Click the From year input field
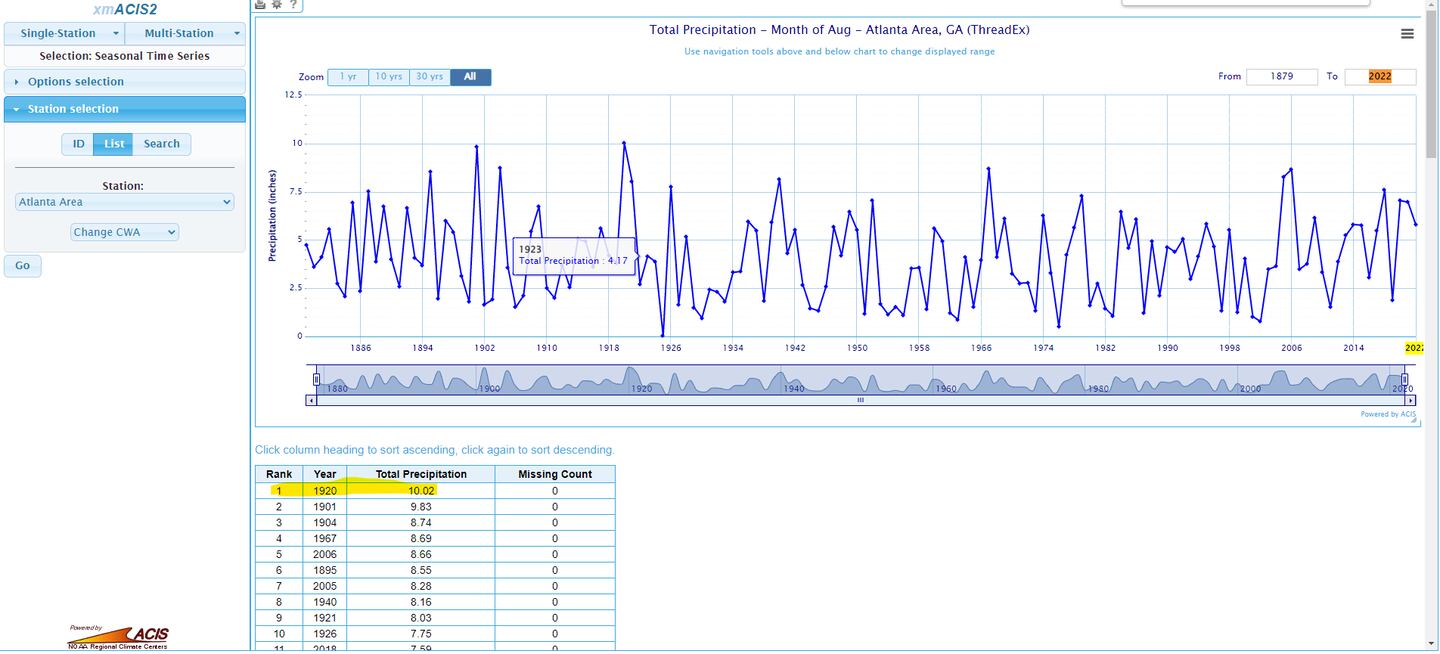 [1281, 76]
